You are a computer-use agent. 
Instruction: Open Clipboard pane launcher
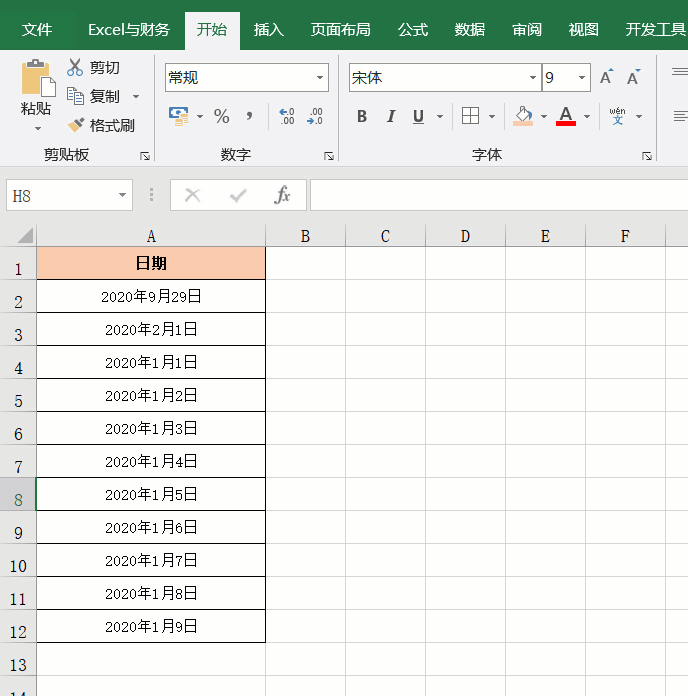click(145, 156)
